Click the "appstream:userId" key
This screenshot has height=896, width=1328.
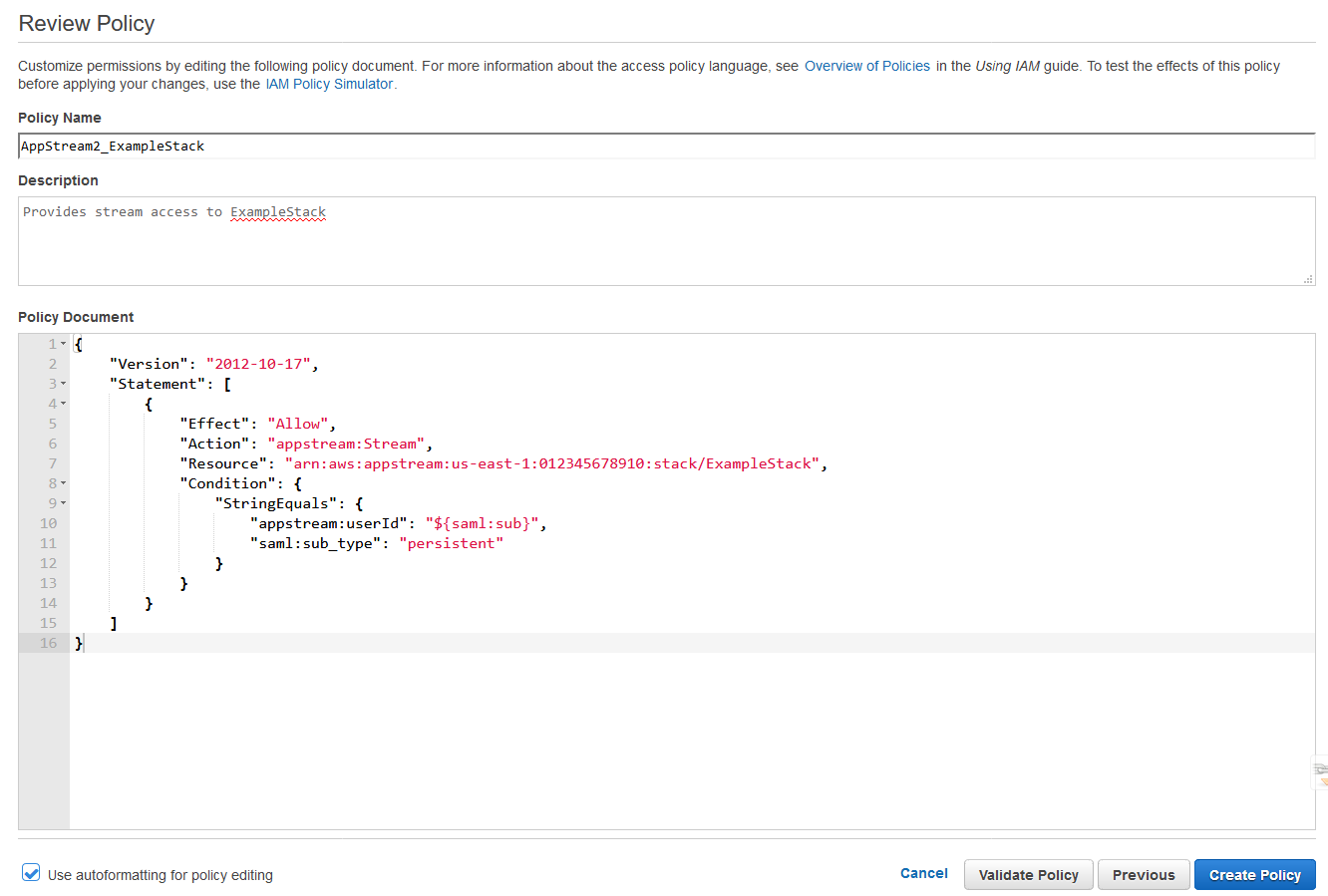click(x=329, y=523)
